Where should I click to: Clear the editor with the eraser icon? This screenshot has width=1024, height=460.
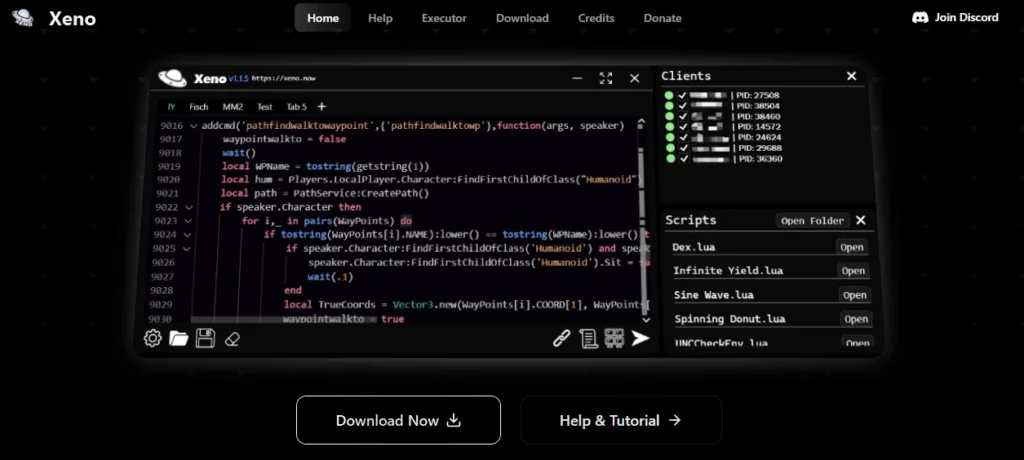[x=232, y=339]
